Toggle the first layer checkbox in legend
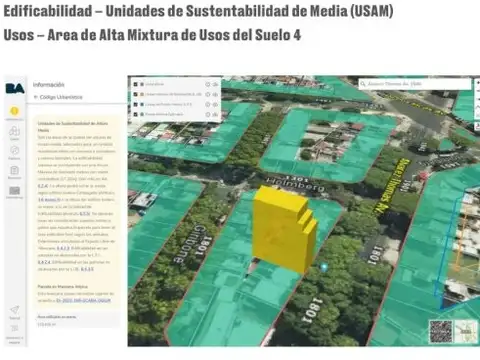The width and height of the screenshot is (480, 360). pyautogui.click(x=135, y=84)
